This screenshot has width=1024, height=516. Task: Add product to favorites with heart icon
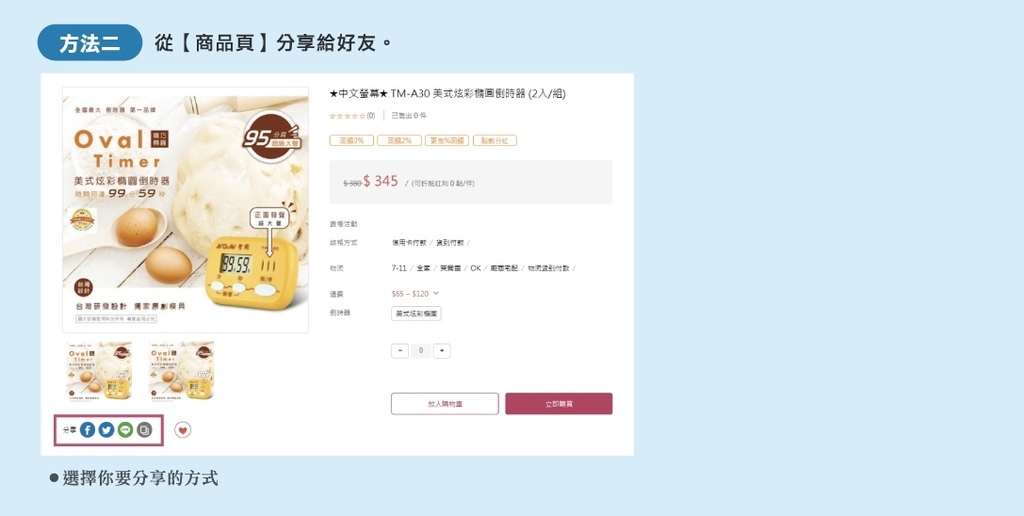coord(183,430)
